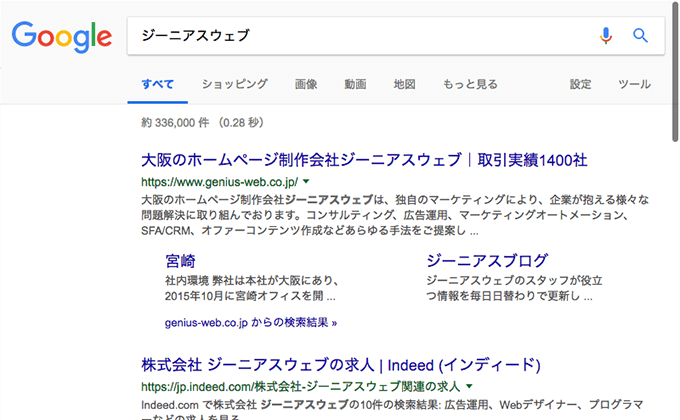Open the ツール options
680x420 pixels.
[634, 84]
